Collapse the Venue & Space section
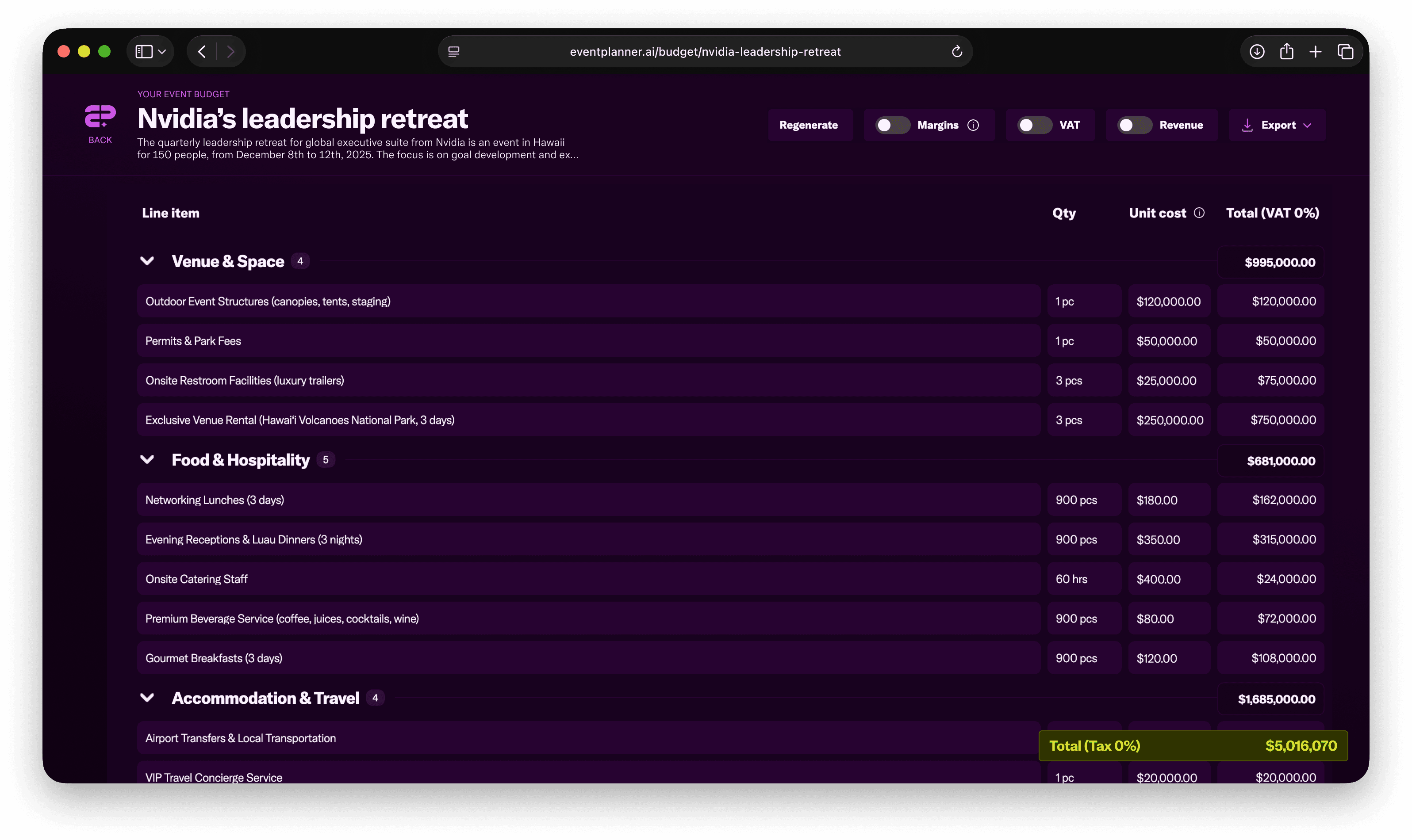 click(147, 261)
